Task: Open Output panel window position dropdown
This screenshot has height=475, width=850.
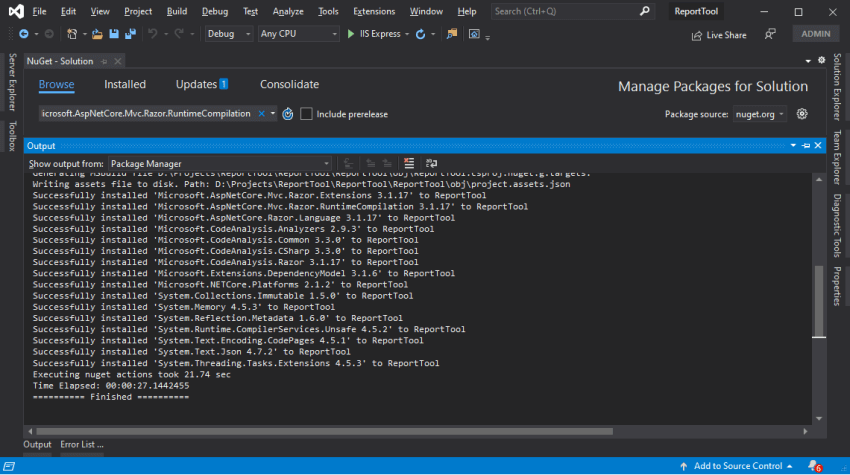Action: [793, 145]
